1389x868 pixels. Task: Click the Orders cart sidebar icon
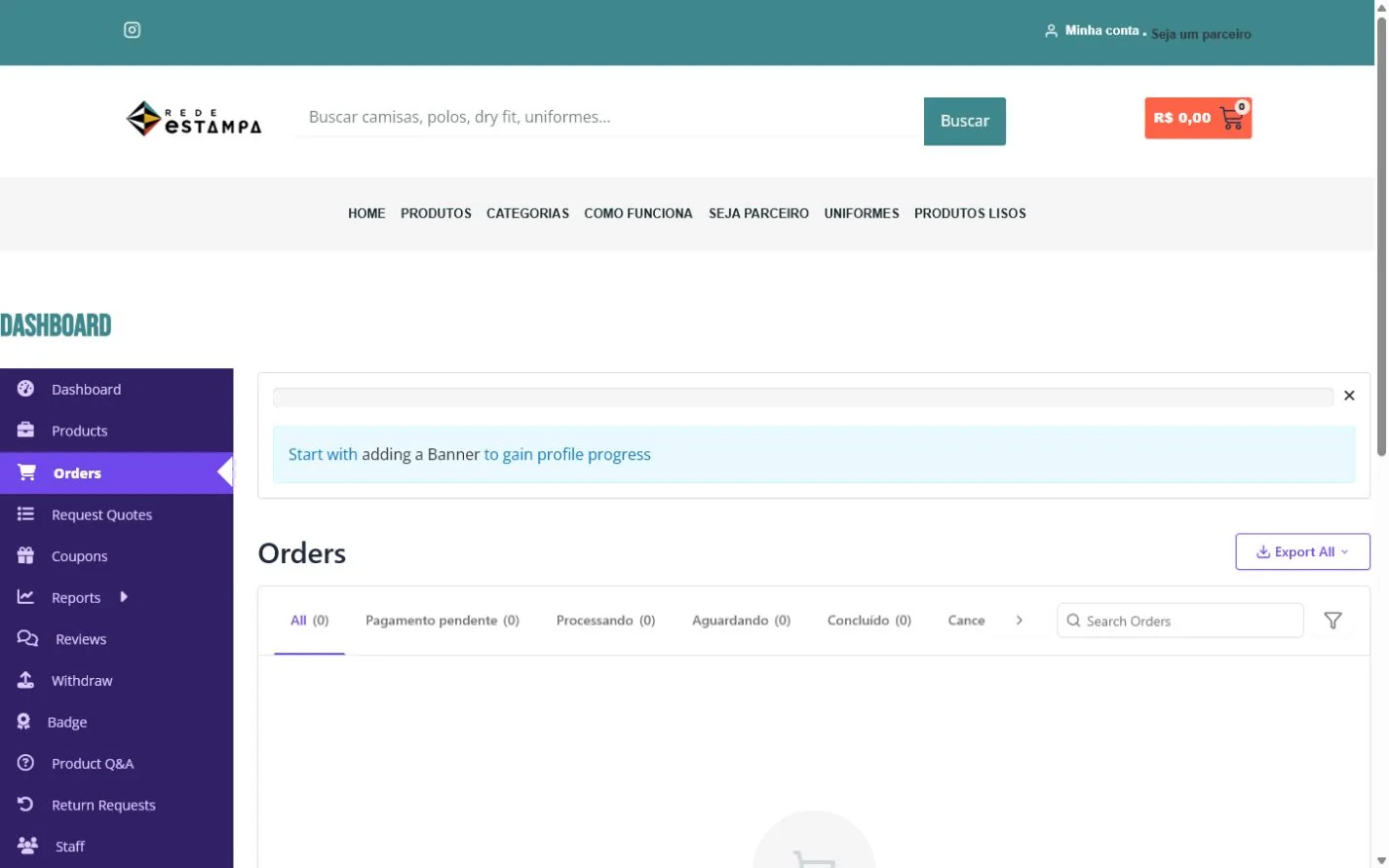[27, 472]
